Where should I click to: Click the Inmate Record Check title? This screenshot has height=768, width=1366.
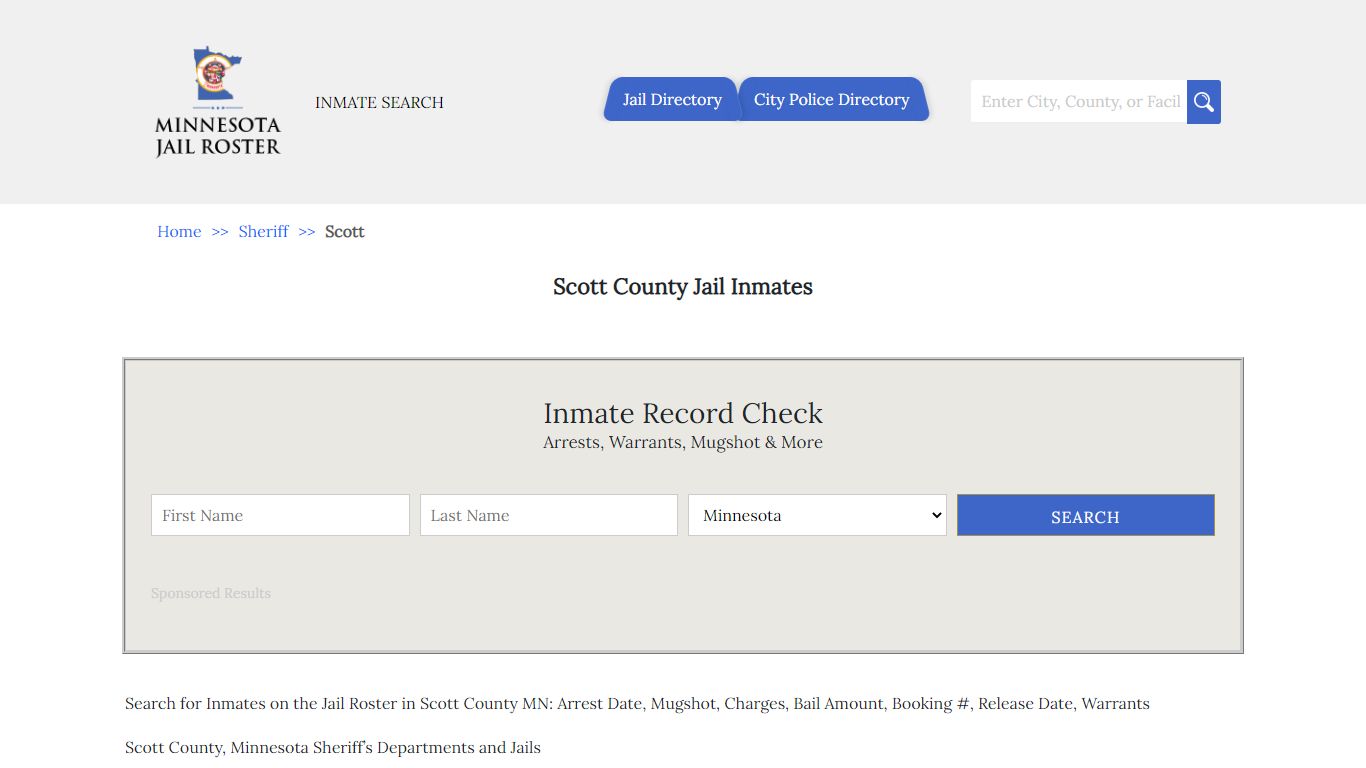682,413
